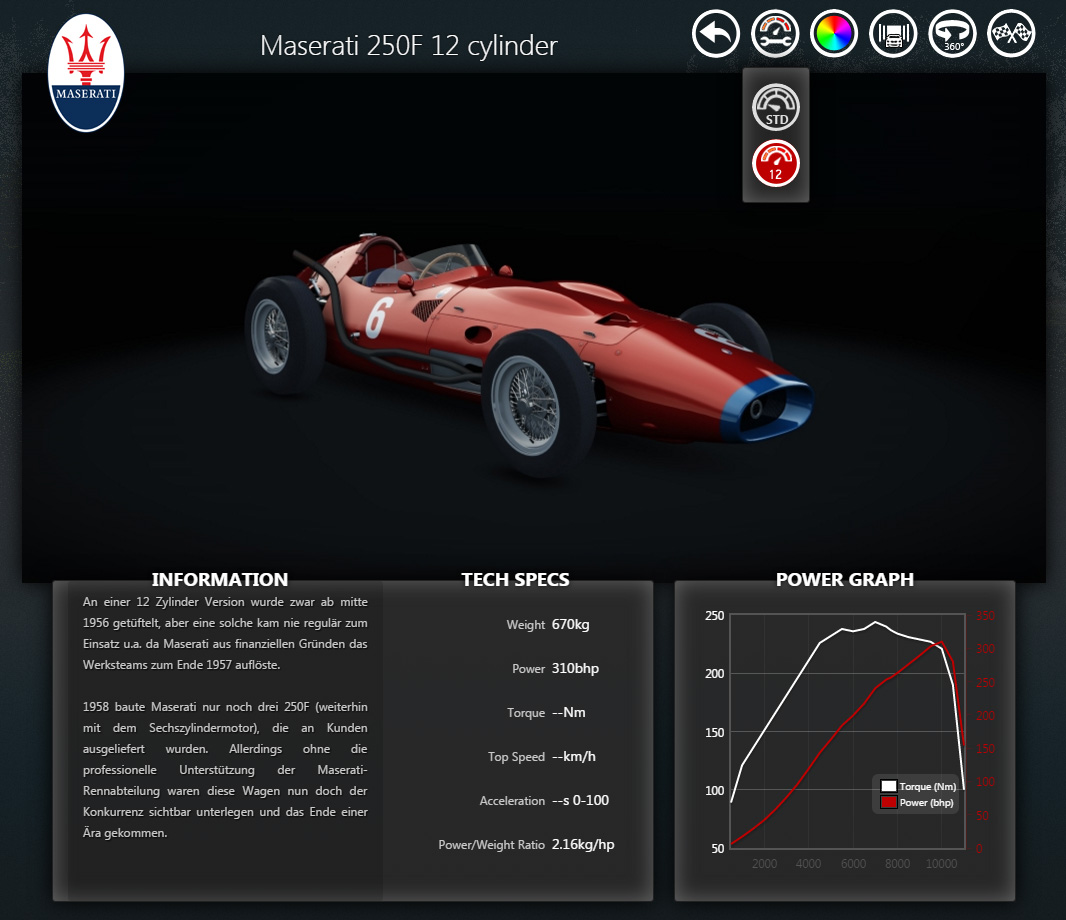Click the Weight 670kg value

(570, 624)
